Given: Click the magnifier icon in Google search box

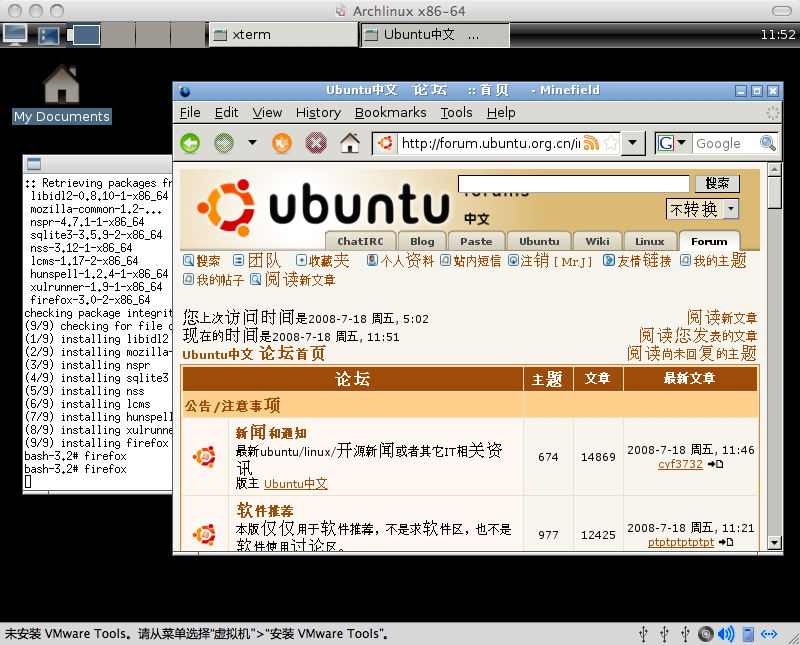Looking at the screenshot, I should tap(768, 143).
